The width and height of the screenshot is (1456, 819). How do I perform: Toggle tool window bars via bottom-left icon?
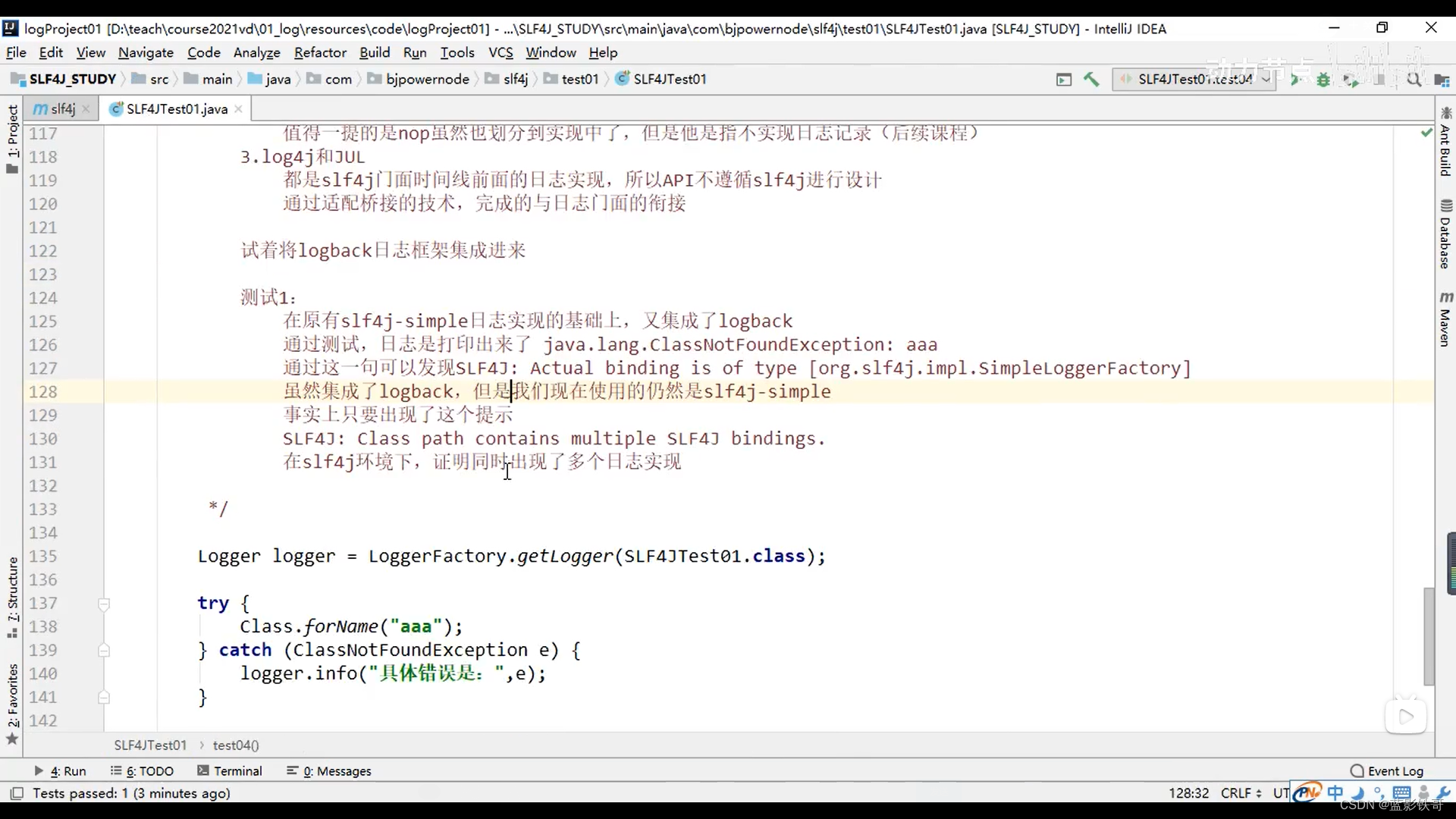(16, 793)
